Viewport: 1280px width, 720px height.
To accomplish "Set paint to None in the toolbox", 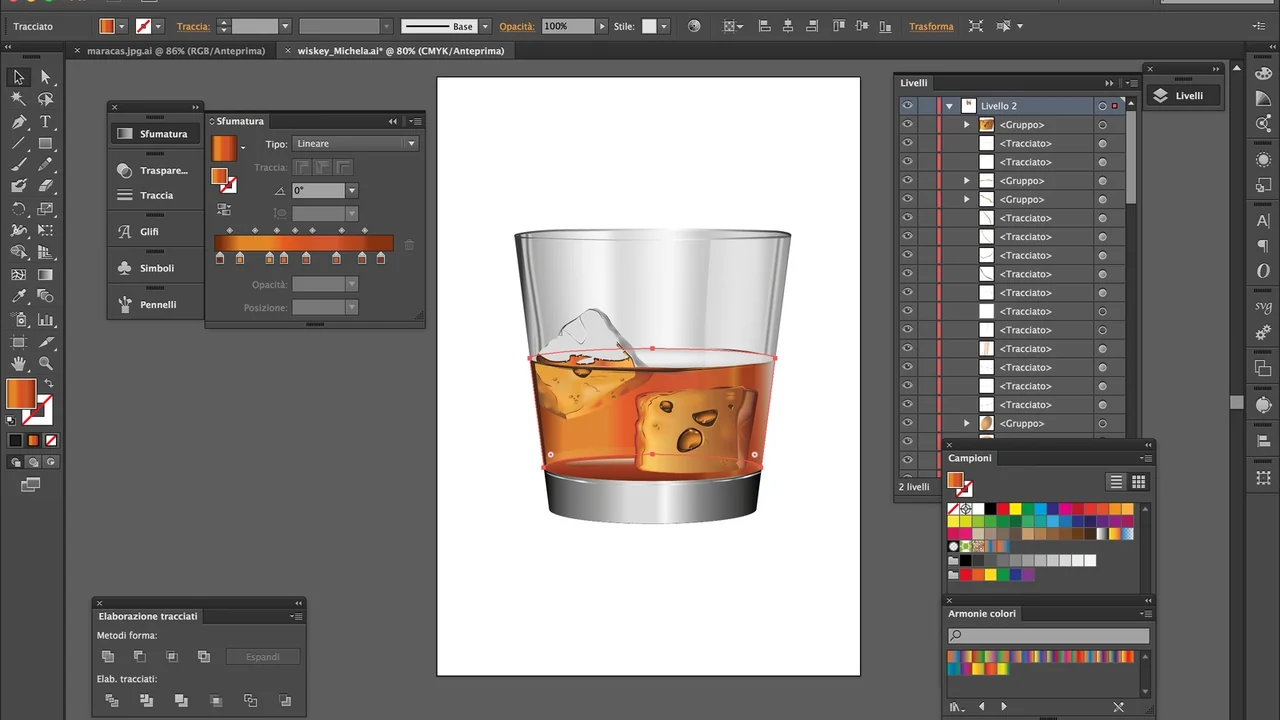I will (x=51, y=440).
